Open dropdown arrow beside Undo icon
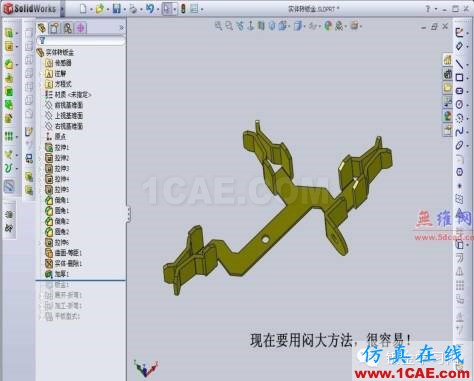Screen dimensions: 474x381 (x=157, y=9)
